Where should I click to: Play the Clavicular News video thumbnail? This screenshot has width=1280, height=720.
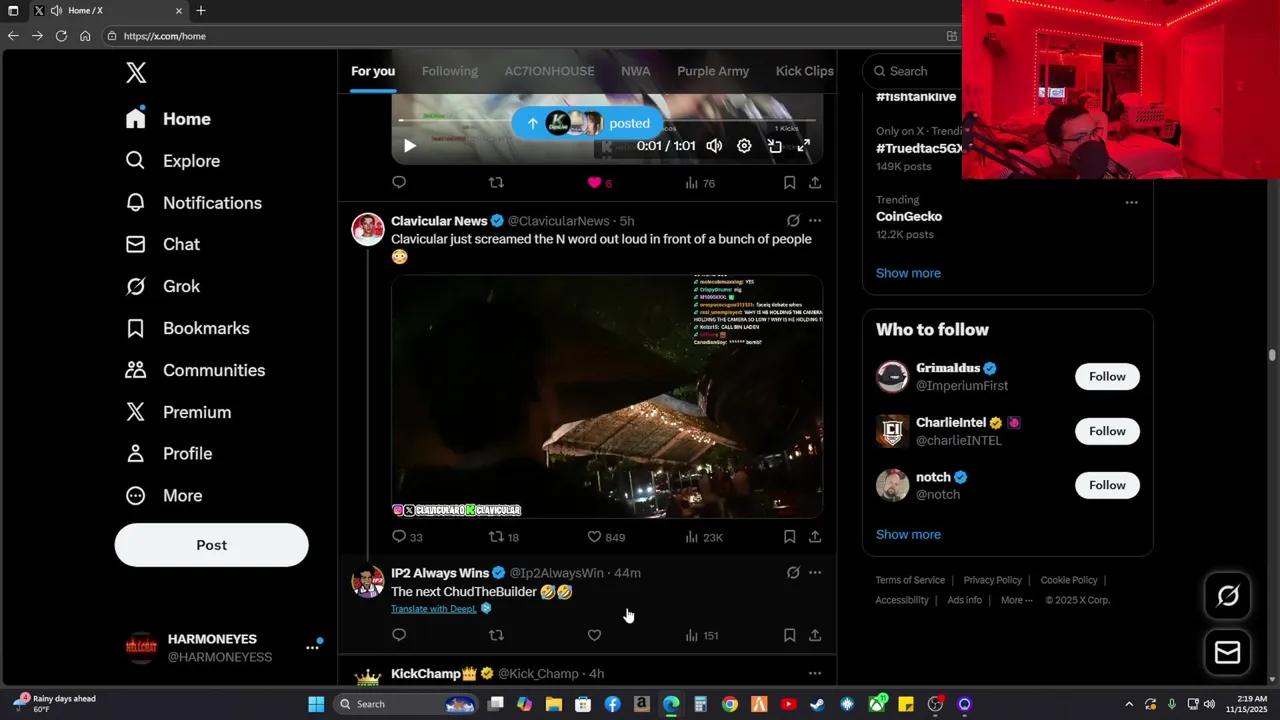point(607,396)
